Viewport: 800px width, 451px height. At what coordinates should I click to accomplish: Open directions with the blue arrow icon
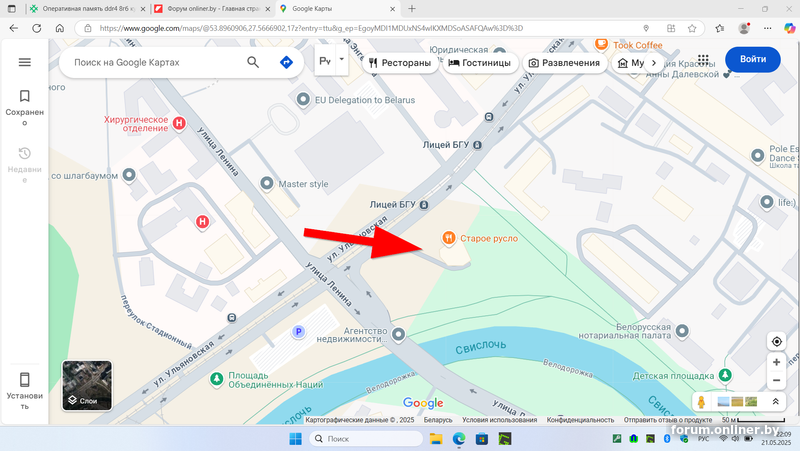pos(287,62)
